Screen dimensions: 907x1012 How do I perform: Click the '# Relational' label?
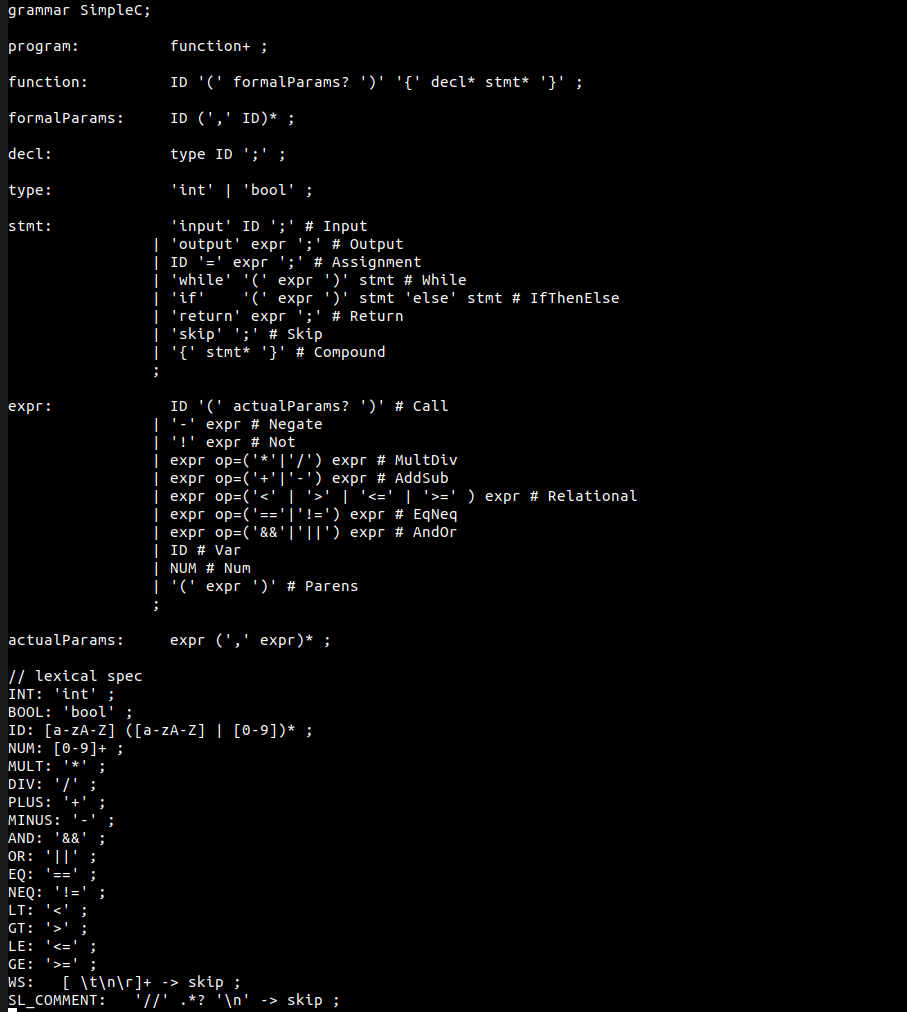coord(584,496)
